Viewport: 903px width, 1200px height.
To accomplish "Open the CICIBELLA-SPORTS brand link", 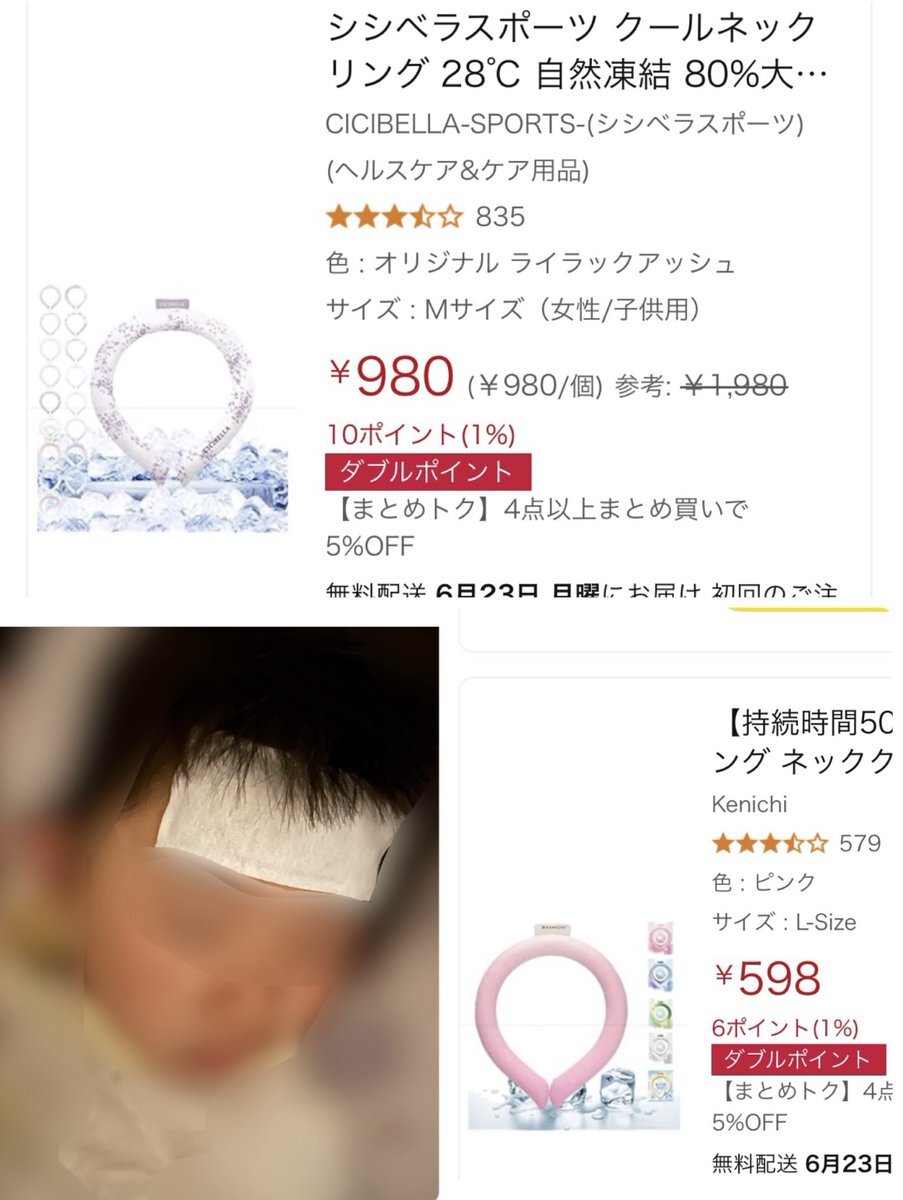I will (565, 123).
